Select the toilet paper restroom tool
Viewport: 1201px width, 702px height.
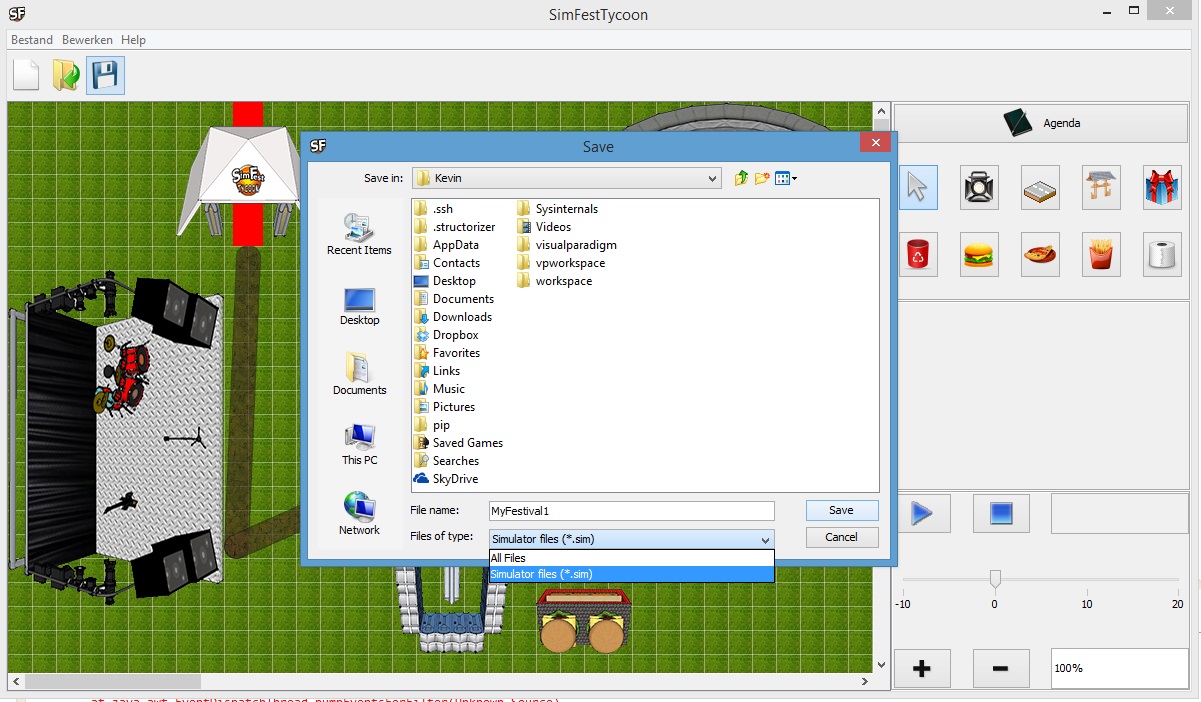pyautogui.click(x=1162, y=255)
